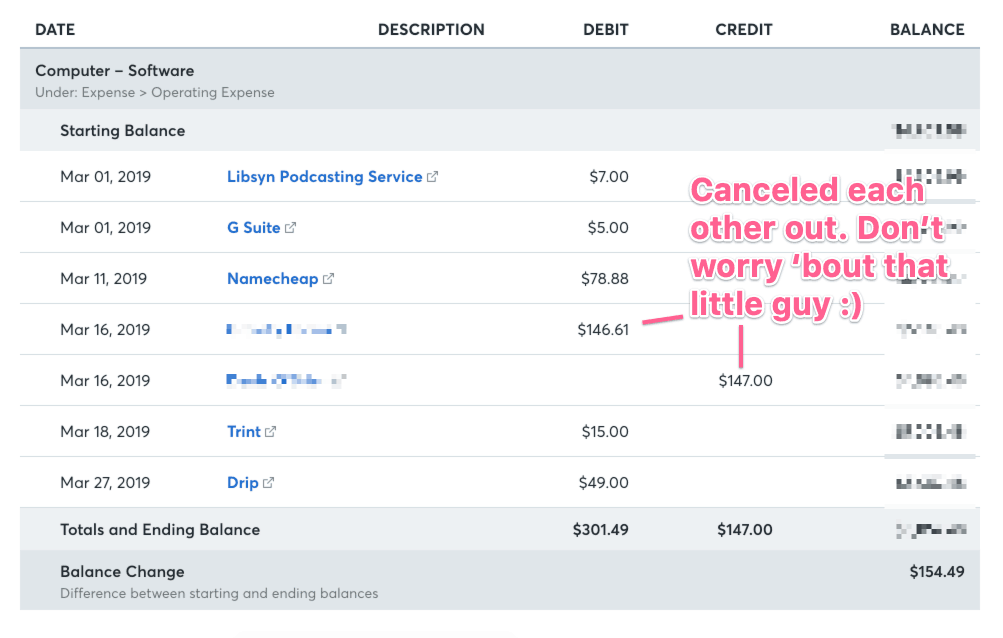Open external link icon beside Drip

(x=269, y=483)
